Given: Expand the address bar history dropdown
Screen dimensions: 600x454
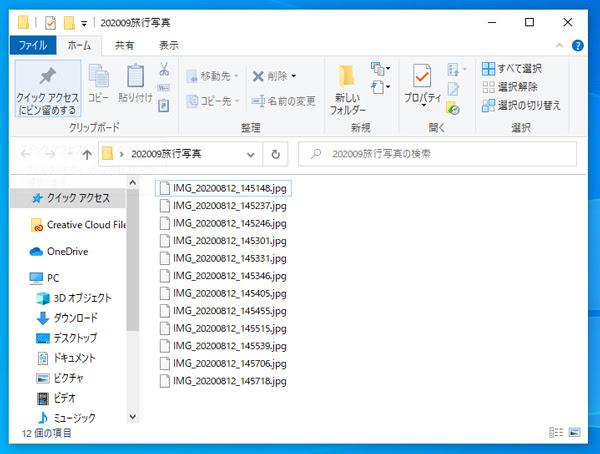Looking at the screenshot, I should (251, 155).
